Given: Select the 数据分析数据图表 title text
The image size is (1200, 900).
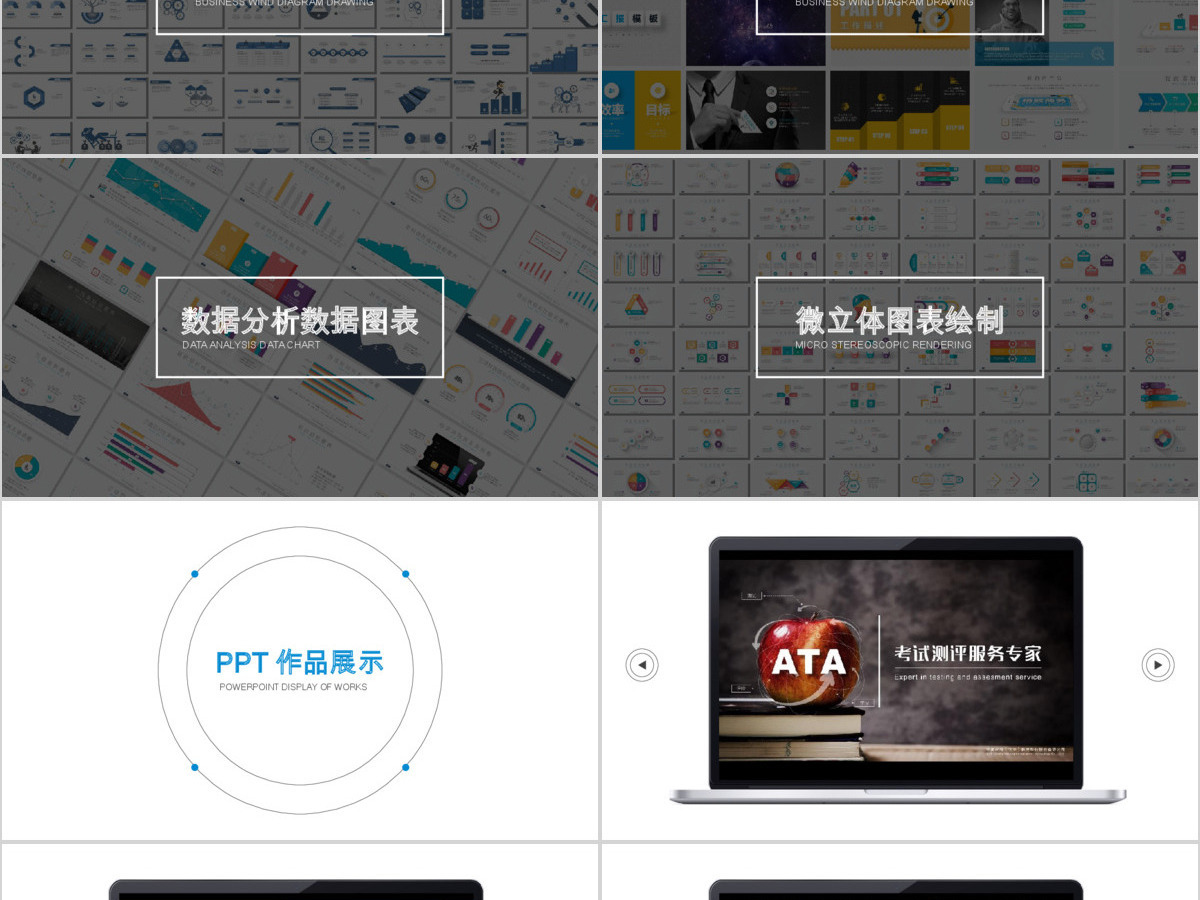Looking at the screenshot, I should pos(300,321).
